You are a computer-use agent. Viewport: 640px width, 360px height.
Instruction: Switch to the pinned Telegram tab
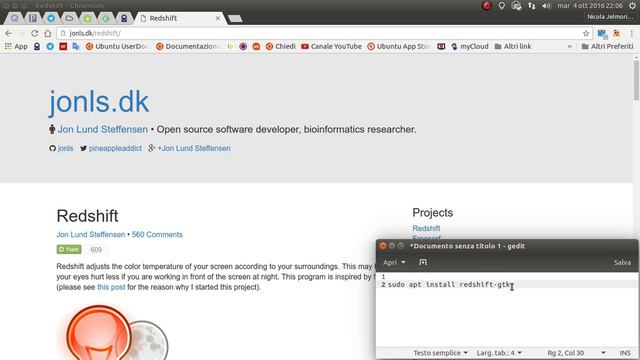[51, 18]
